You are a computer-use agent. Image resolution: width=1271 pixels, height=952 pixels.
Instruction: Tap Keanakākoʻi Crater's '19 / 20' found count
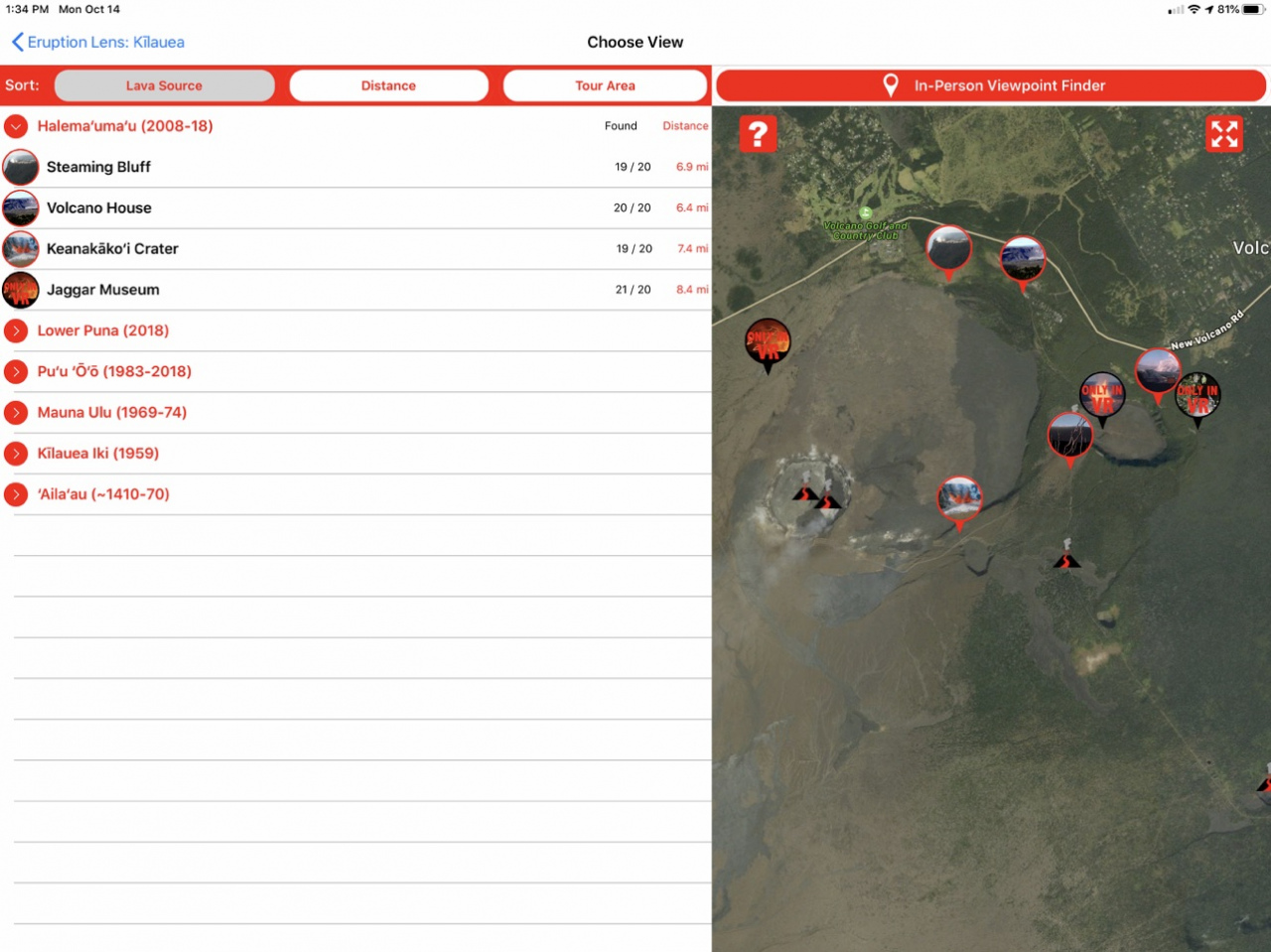pyautogui.click(x=634, y=248)
